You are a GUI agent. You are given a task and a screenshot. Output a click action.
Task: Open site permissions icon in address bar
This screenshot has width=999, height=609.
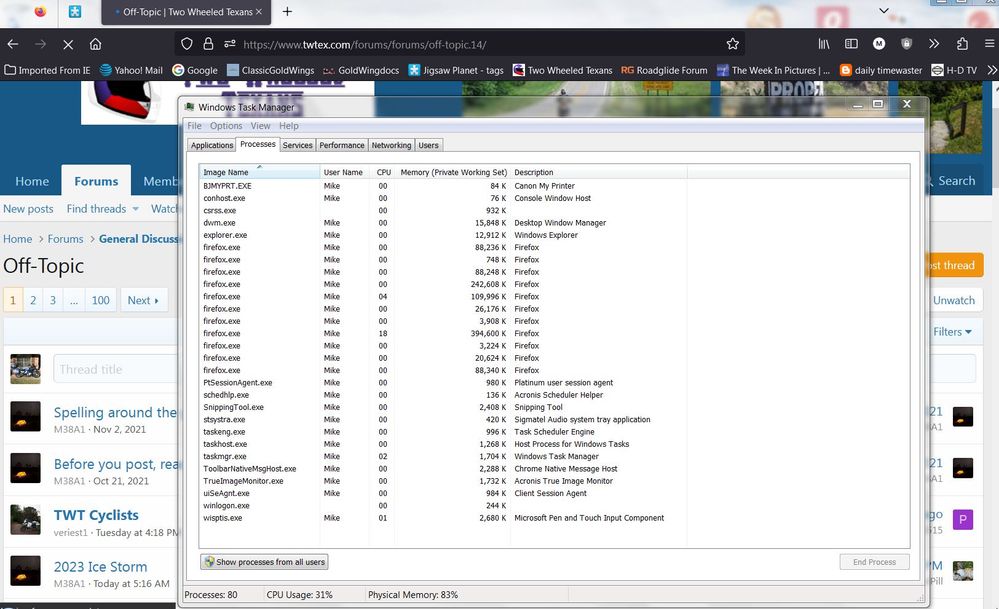click(x=229, y=44)
